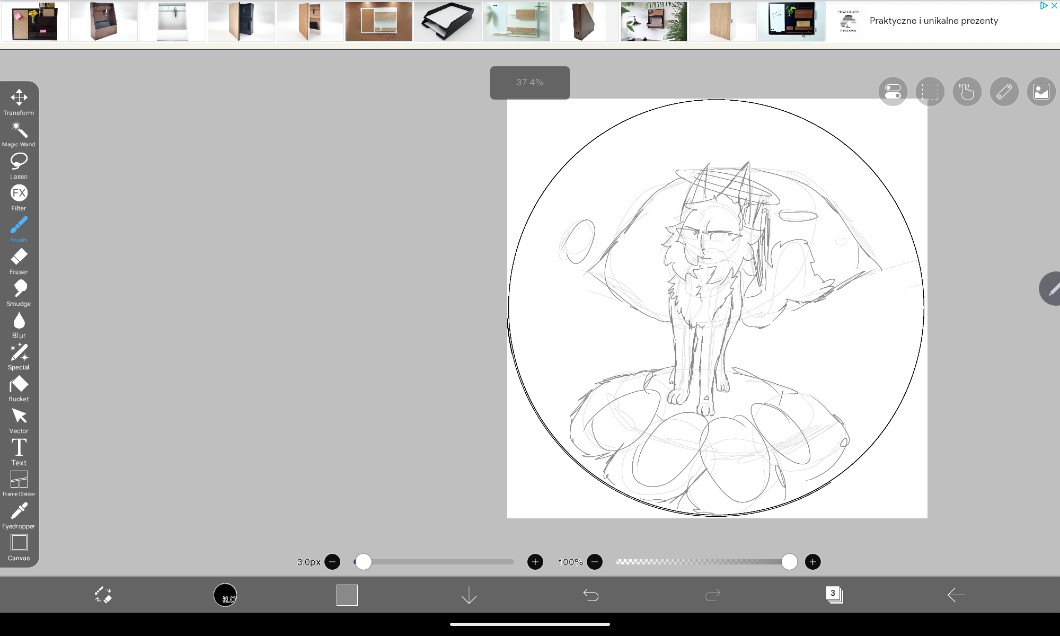The height and width of the screenshot is (636, 1060).
Task: Close the ad banner with X
Action: tap(1053, 6)
